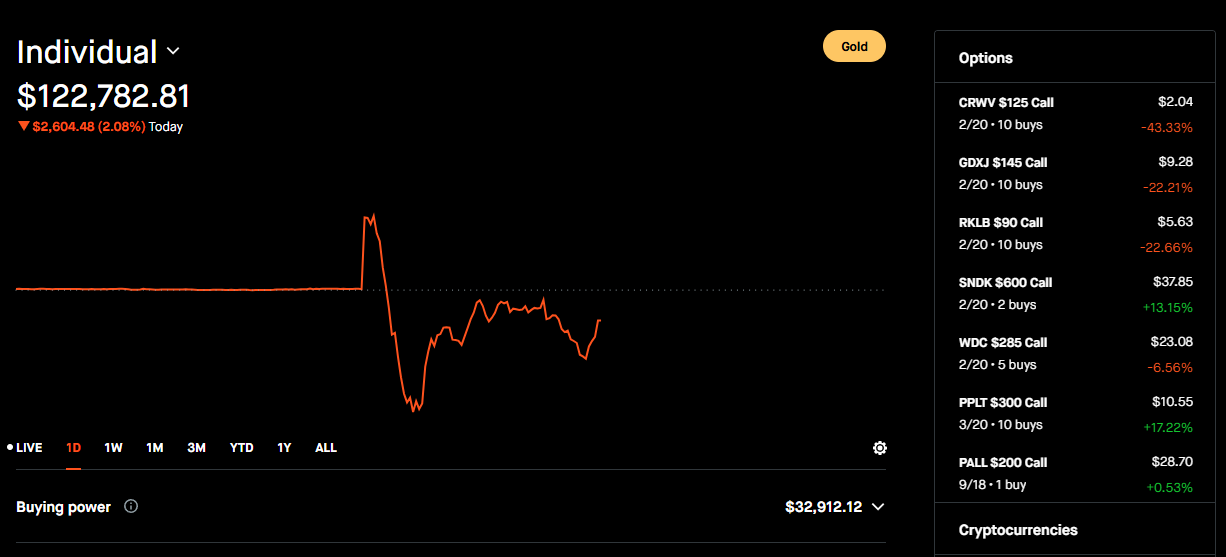This screenshot has width=1226, height=557.
Task: Switch chart to YTD range
Action: 241,447
